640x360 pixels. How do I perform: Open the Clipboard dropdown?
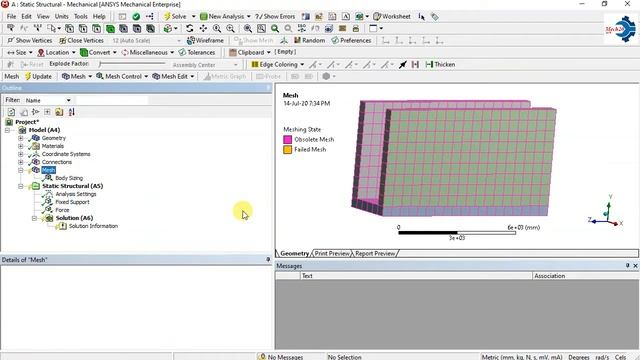[250, 52]
